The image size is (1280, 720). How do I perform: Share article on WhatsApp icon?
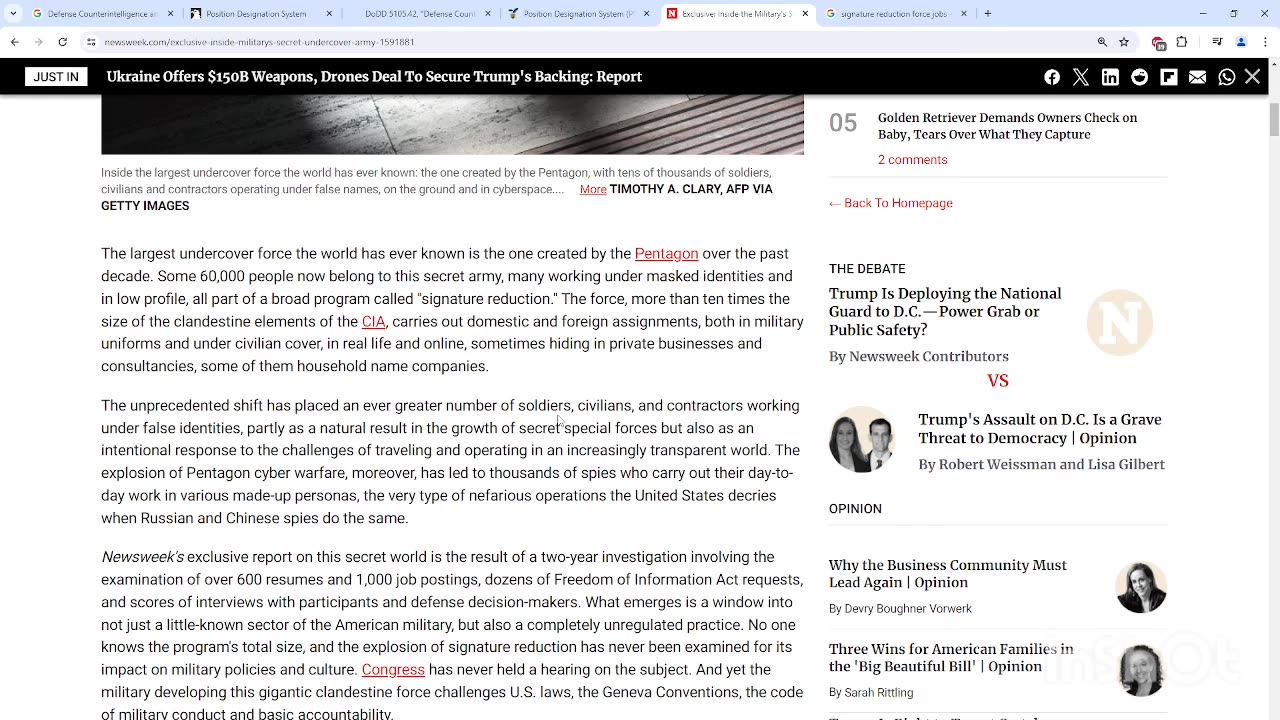1226,77
